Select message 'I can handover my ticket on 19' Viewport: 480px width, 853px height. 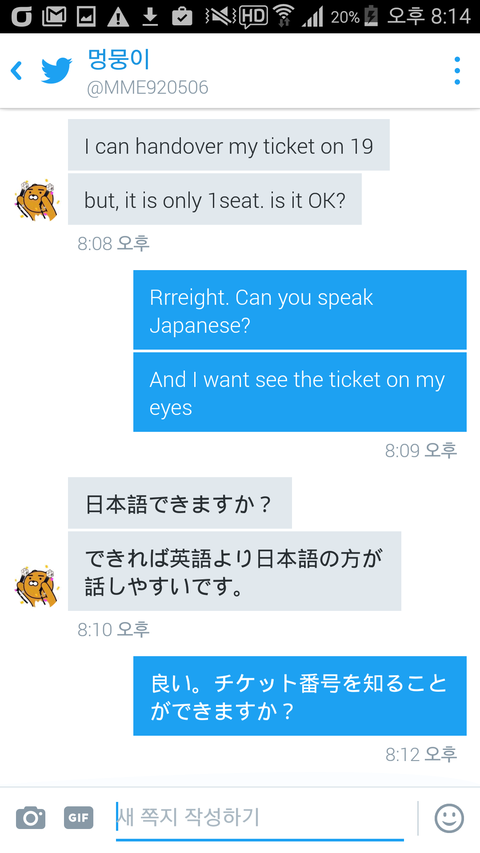pyautogui.click(x=229, y=145)
